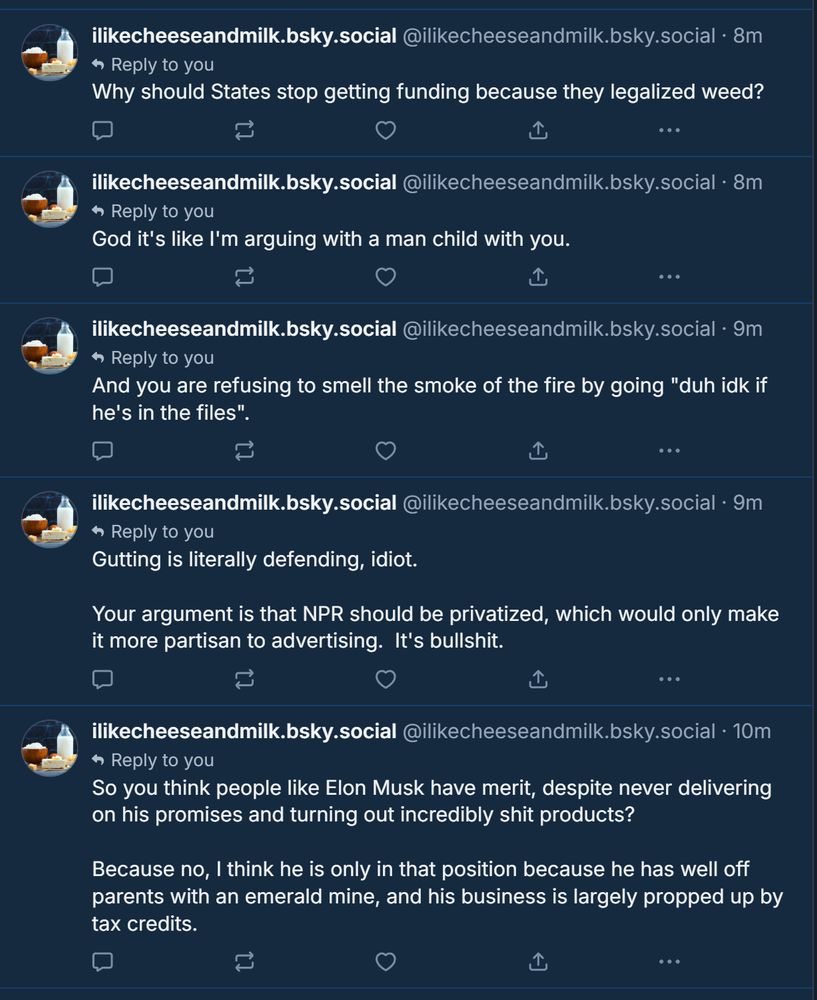
Task: Open the avatar on the legalized weed post
Action: click(x=50, y=52)
